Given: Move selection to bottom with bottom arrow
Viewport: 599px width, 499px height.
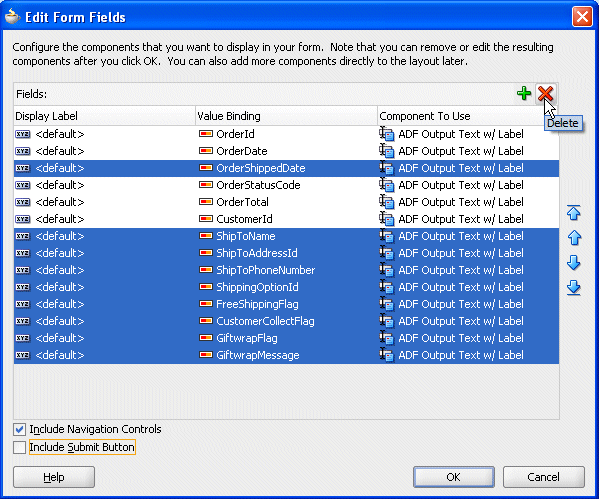Looking at the screenshot, I should [x=573, y=288].
